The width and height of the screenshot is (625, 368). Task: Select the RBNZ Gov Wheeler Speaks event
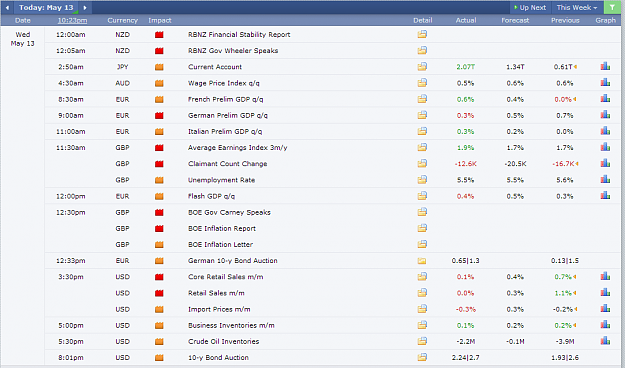coord(233,51)
